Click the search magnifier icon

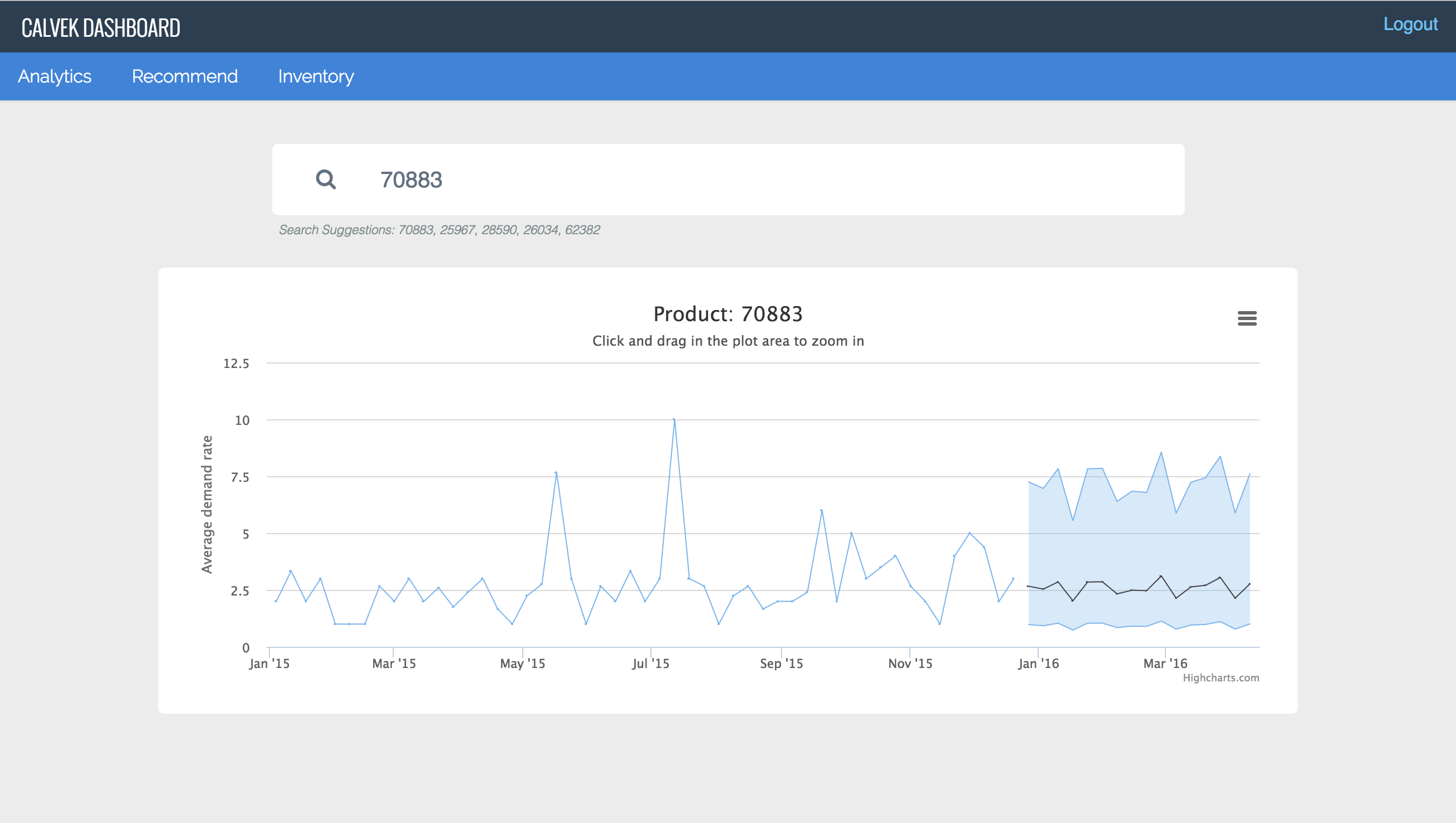point(326,179)
